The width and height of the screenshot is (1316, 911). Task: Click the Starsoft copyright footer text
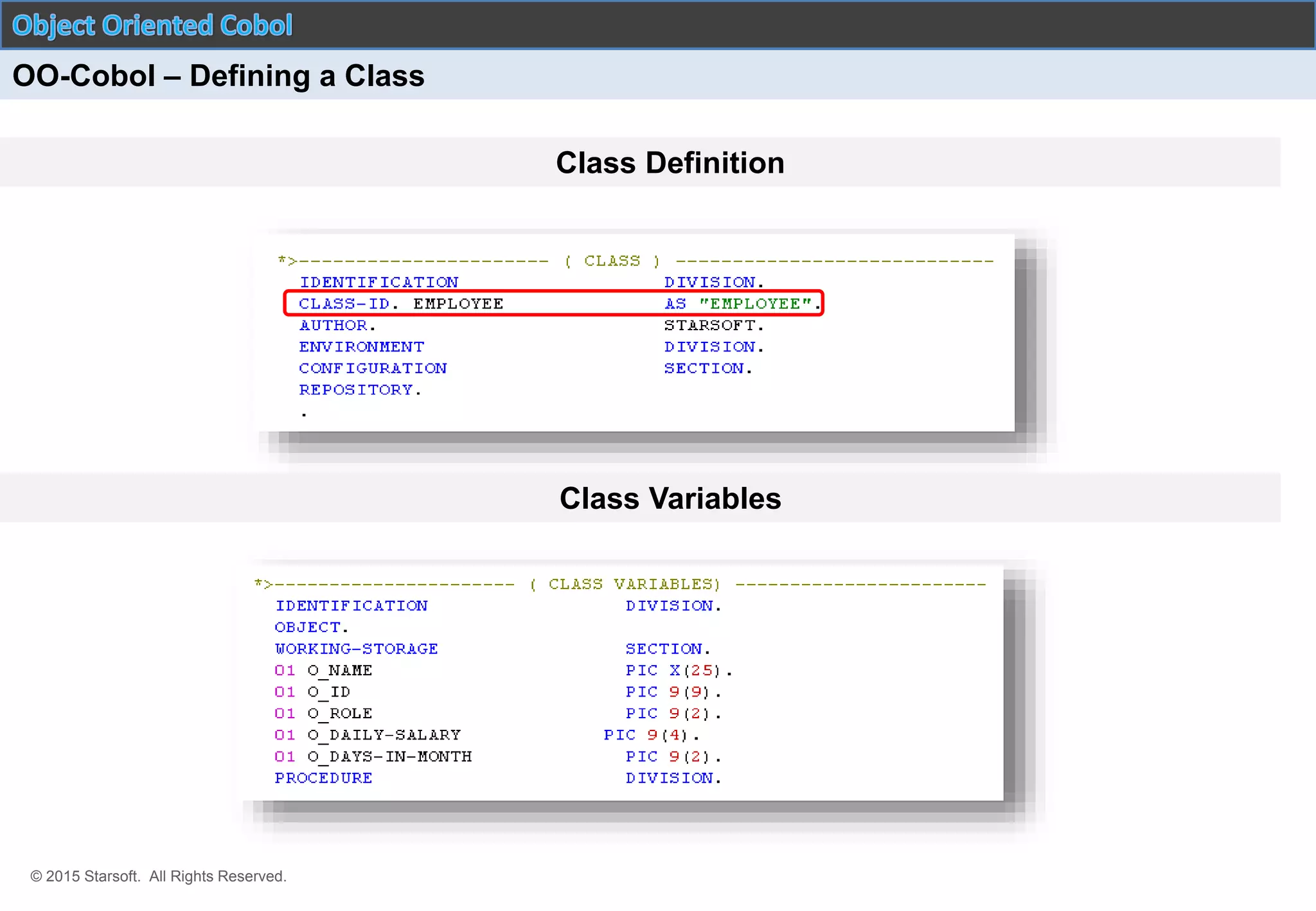[159, 876]
